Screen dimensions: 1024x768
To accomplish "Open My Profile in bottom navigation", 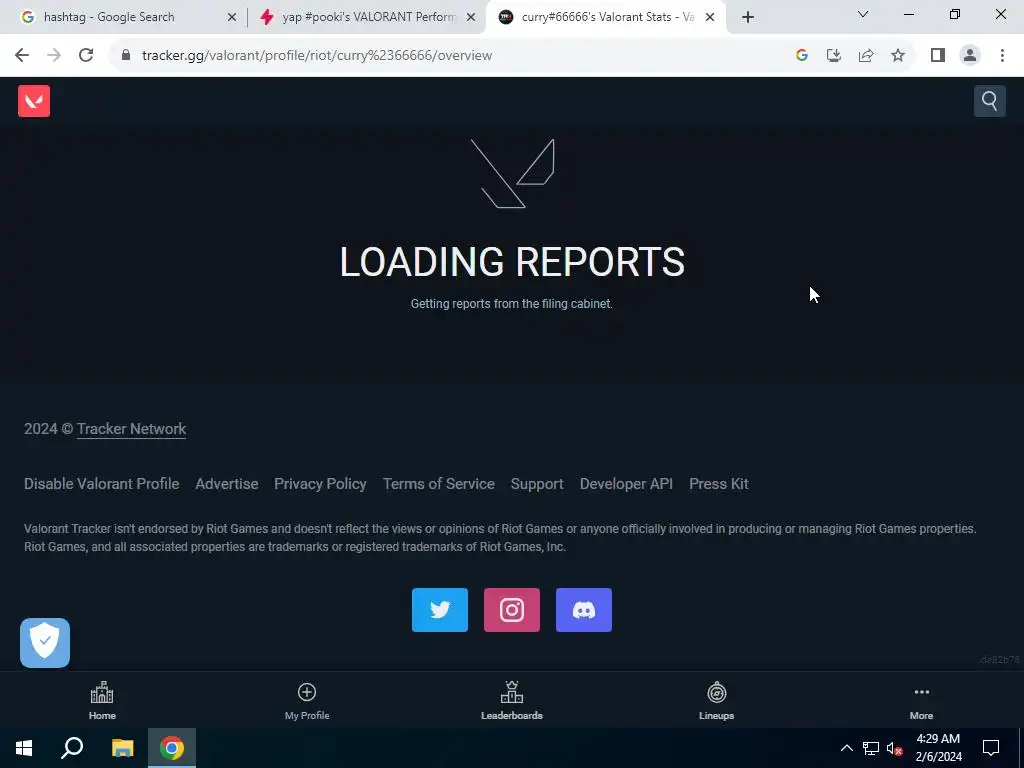I will [307, 701].
